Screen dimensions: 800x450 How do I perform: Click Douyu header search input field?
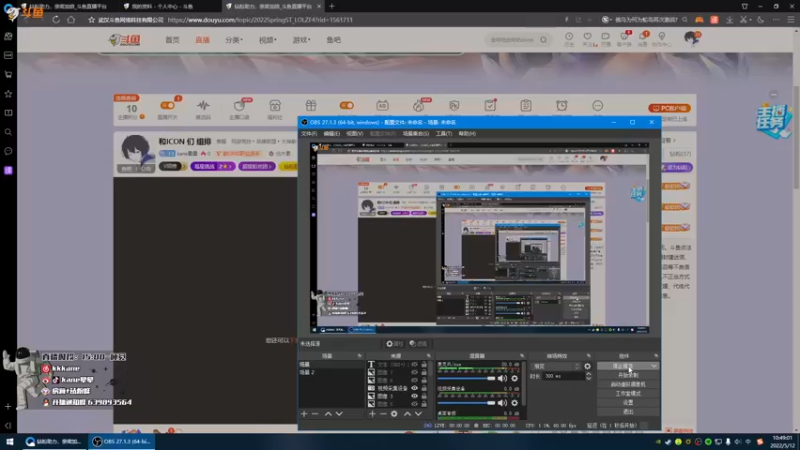[512, 40]
